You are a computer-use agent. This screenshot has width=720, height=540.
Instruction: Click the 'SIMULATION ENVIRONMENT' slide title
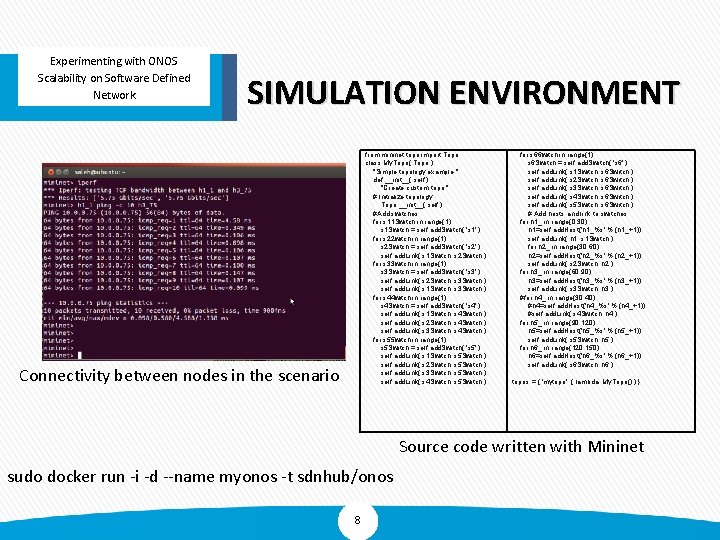pos(463,92)
